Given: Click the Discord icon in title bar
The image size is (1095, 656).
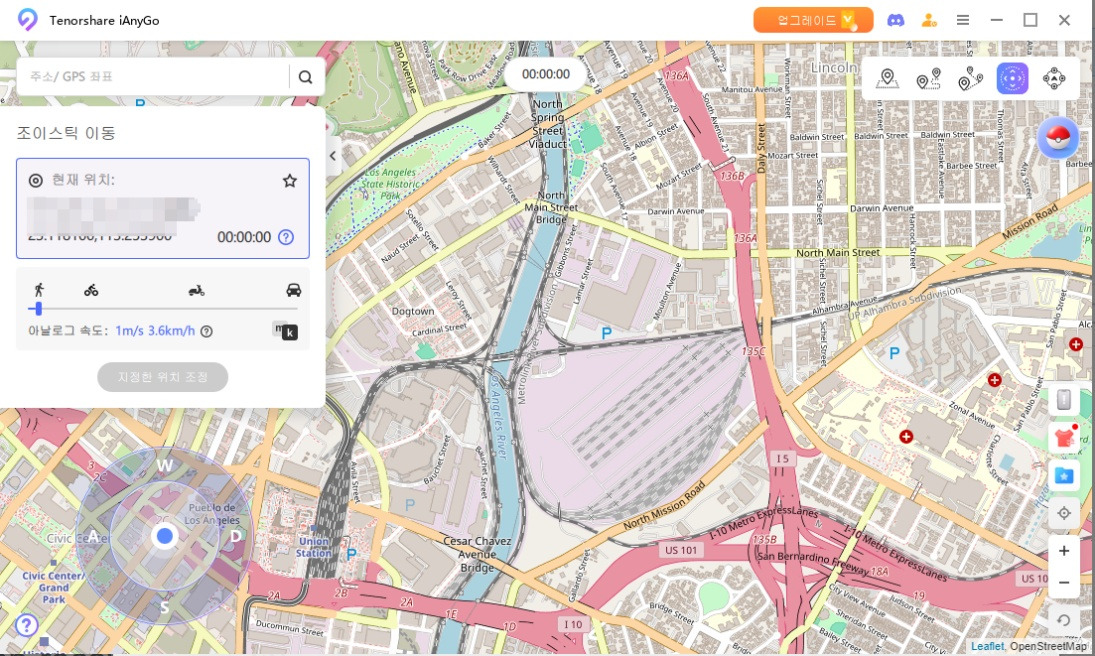Looking at the screenshot, I should pyautogui.click(x=895, y=20).
